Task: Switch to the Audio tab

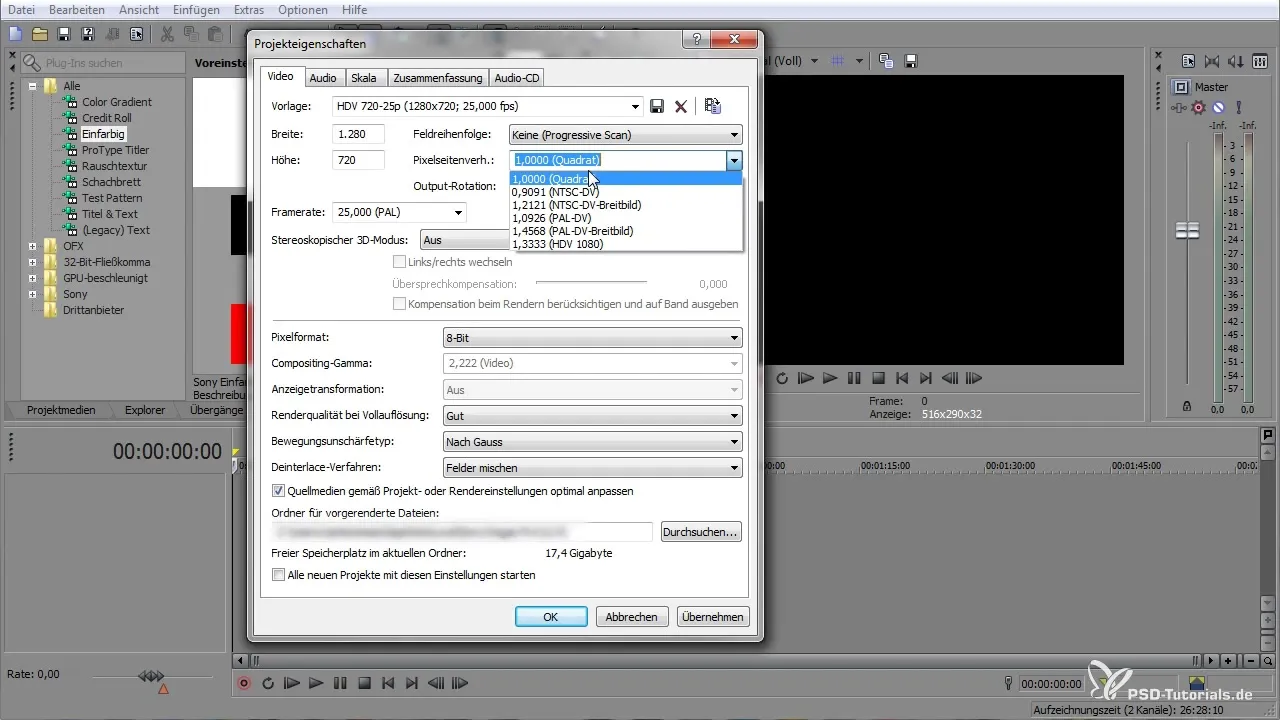Action: (322, 78)
